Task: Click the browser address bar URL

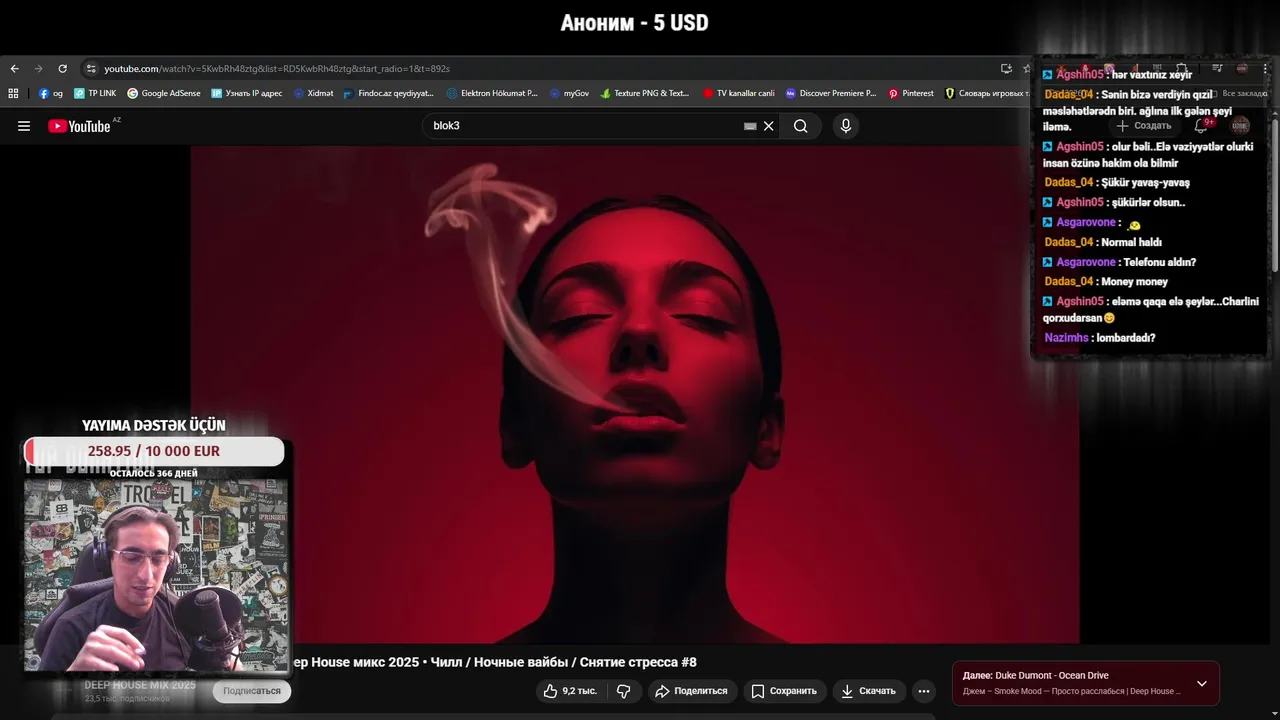Action: [277, 69]
